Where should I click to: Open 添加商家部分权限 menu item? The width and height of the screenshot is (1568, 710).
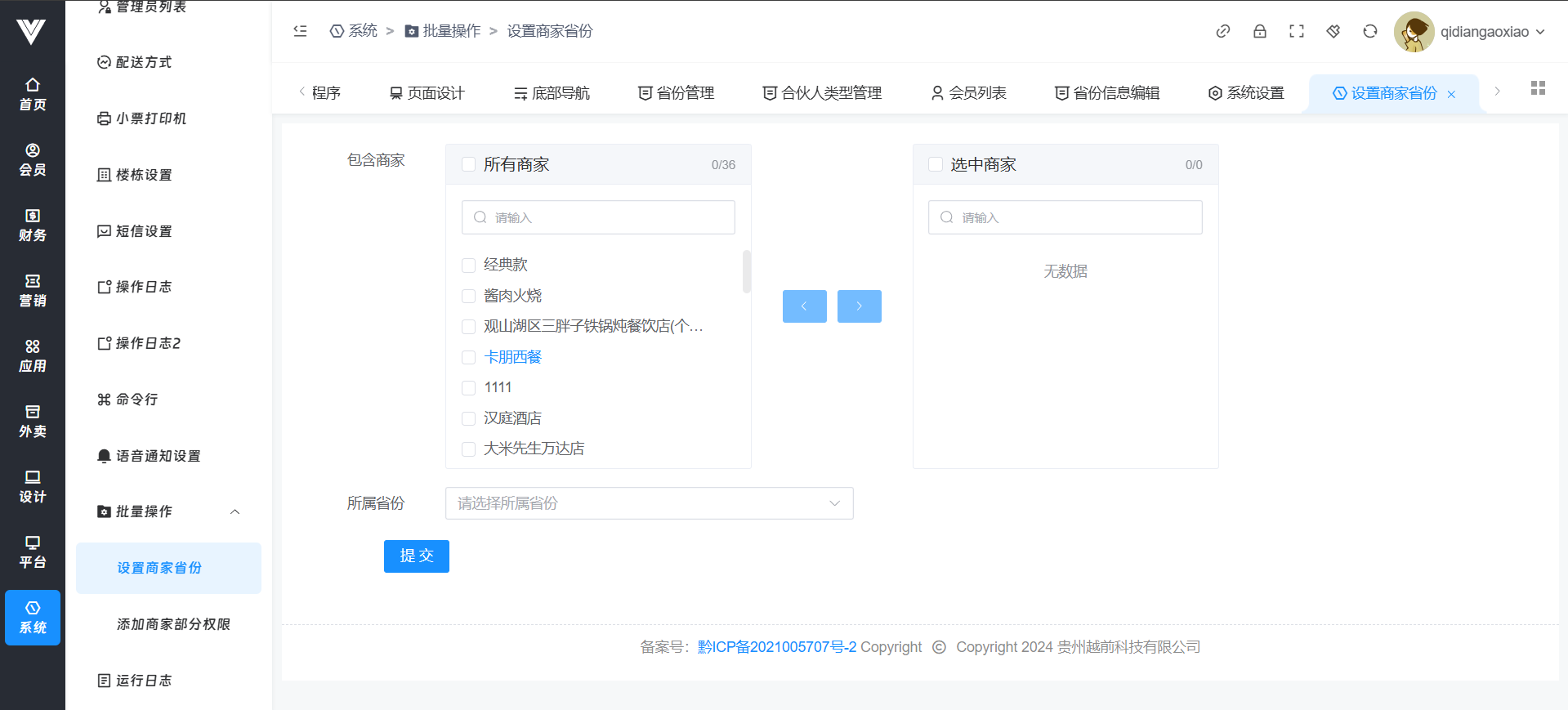(173, 624)
